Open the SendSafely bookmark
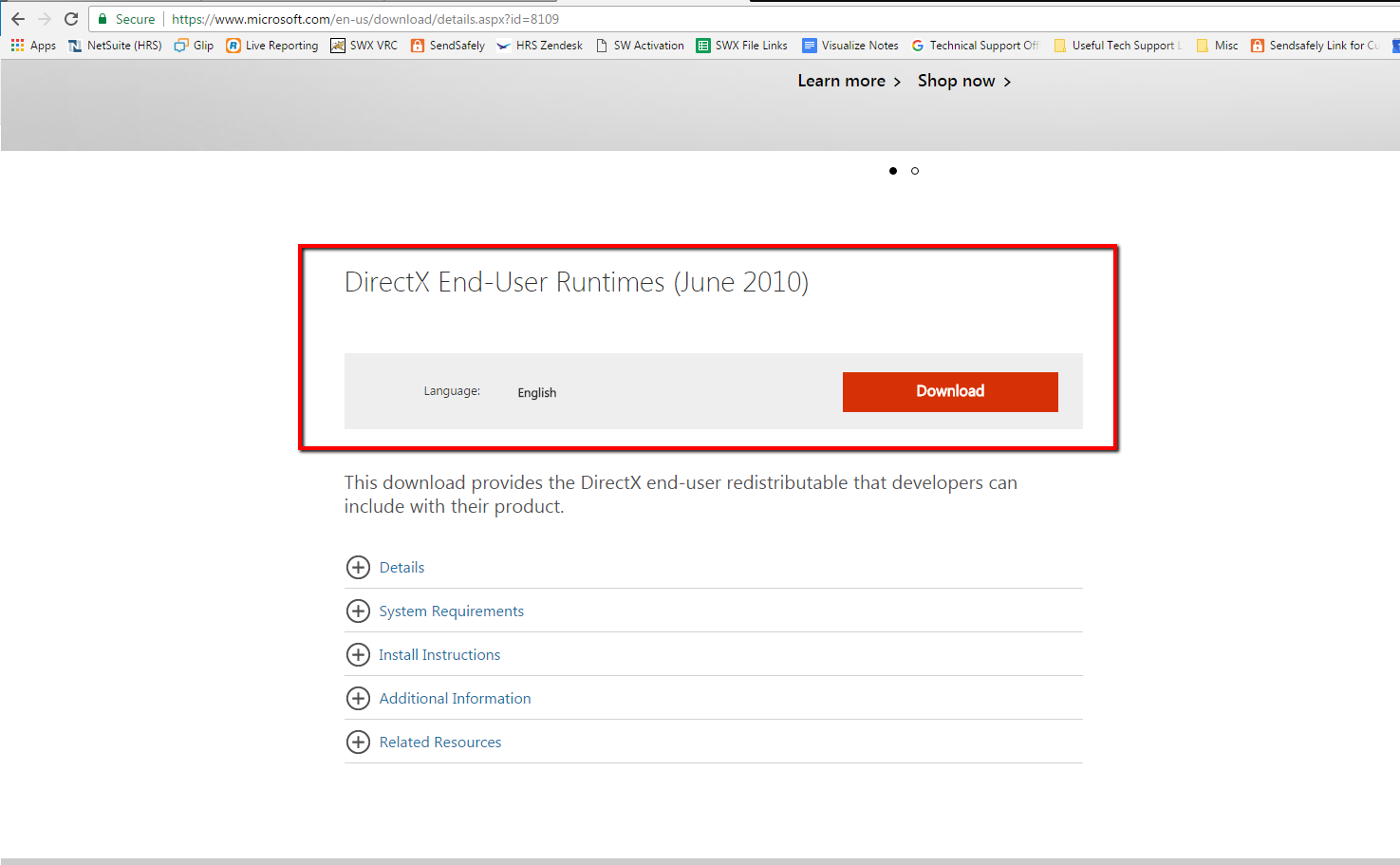This screenshot has height=865, width=1400. click(x=448, y=45)
